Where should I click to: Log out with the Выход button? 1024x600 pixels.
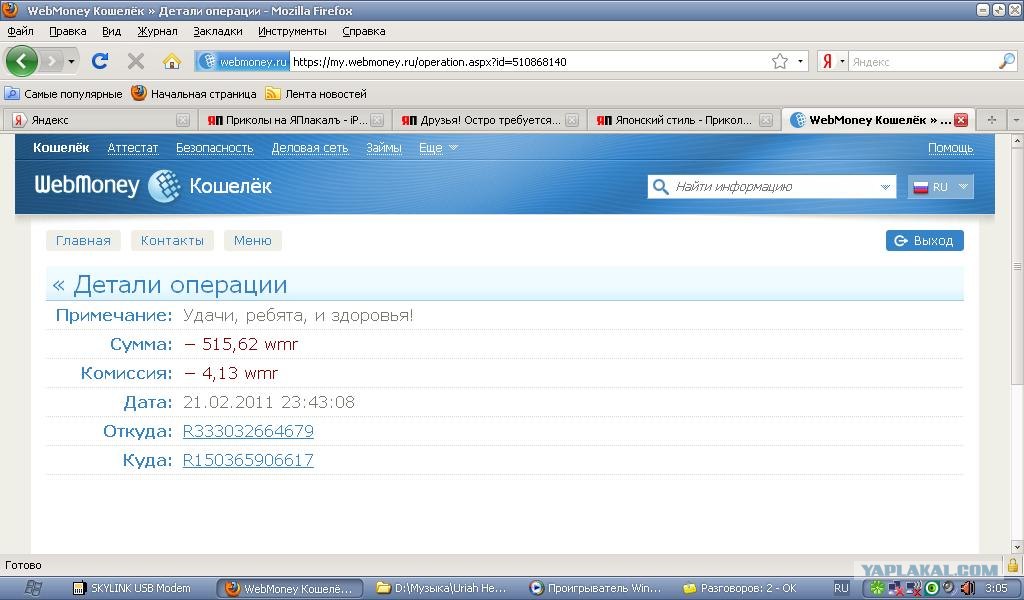pyautogui.click(x=925, y=240)
